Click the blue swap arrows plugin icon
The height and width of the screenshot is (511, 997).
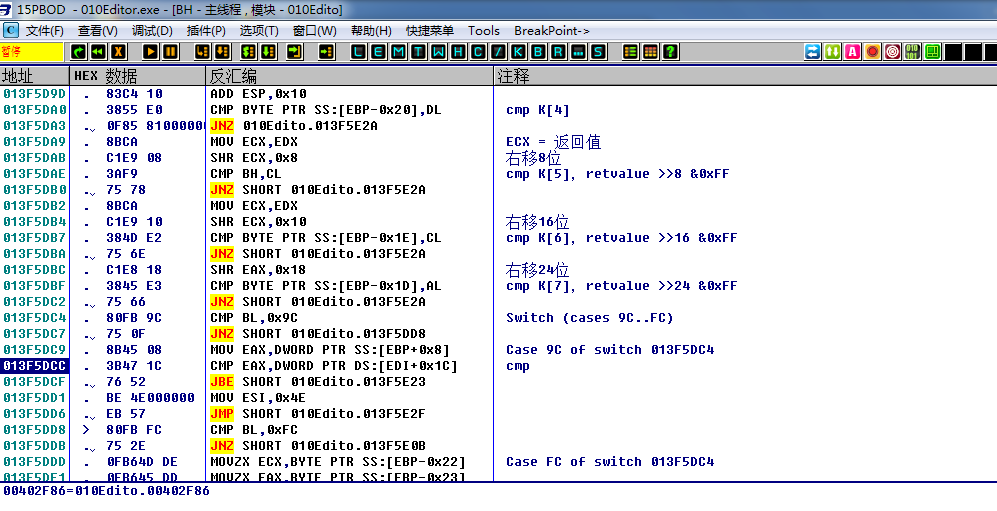pyautogui.click(x=813, y=52)
